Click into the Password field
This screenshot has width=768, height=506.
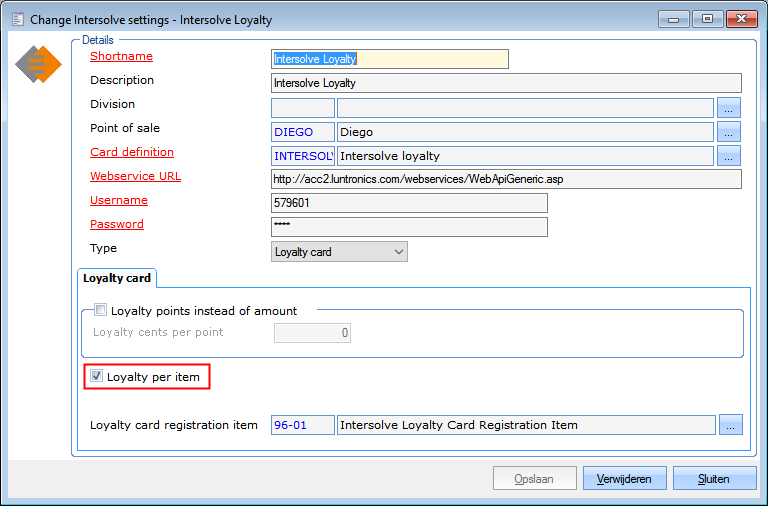click(x=409, y=227)
